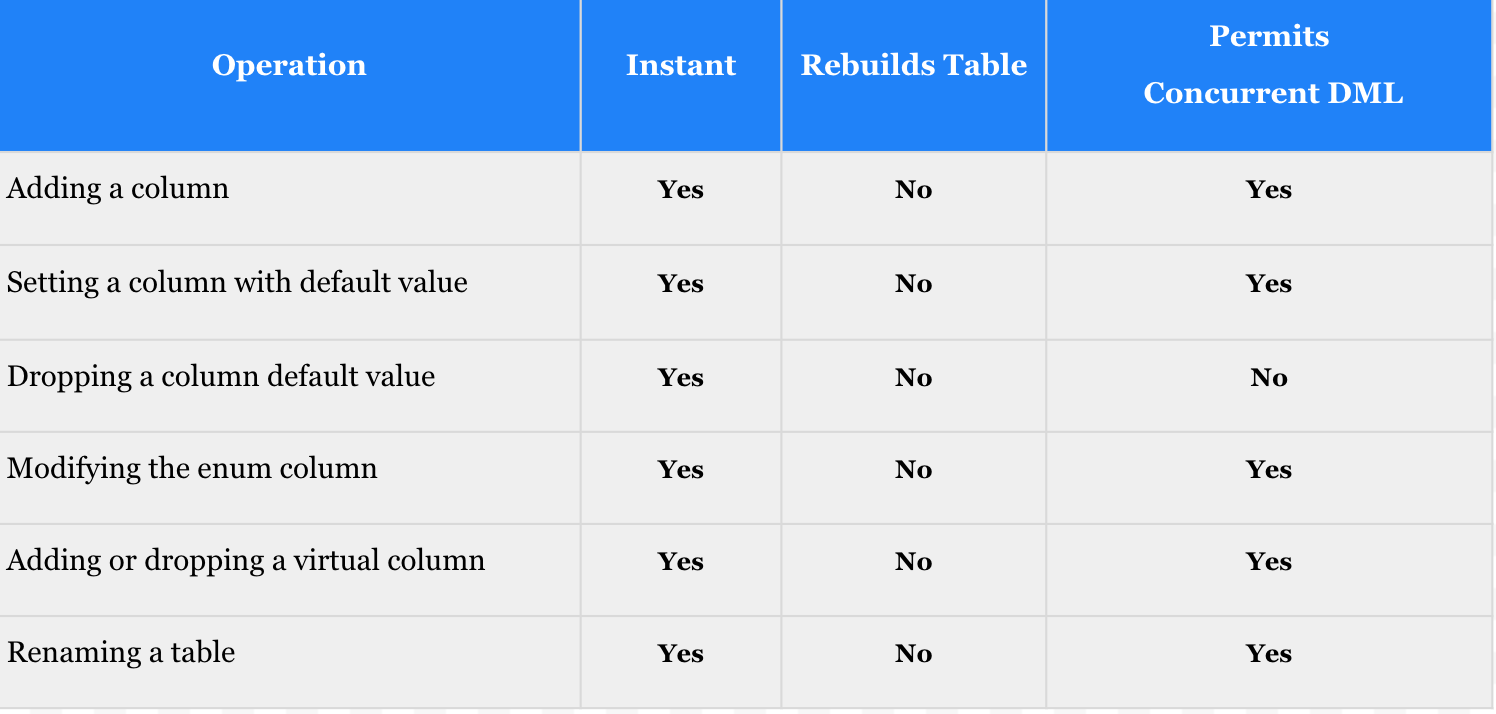Select 'Adding or dropping a virtual column'
The height and width of the screenshot is (714, 1496).
pyautogui.click(x=246, y=561)
